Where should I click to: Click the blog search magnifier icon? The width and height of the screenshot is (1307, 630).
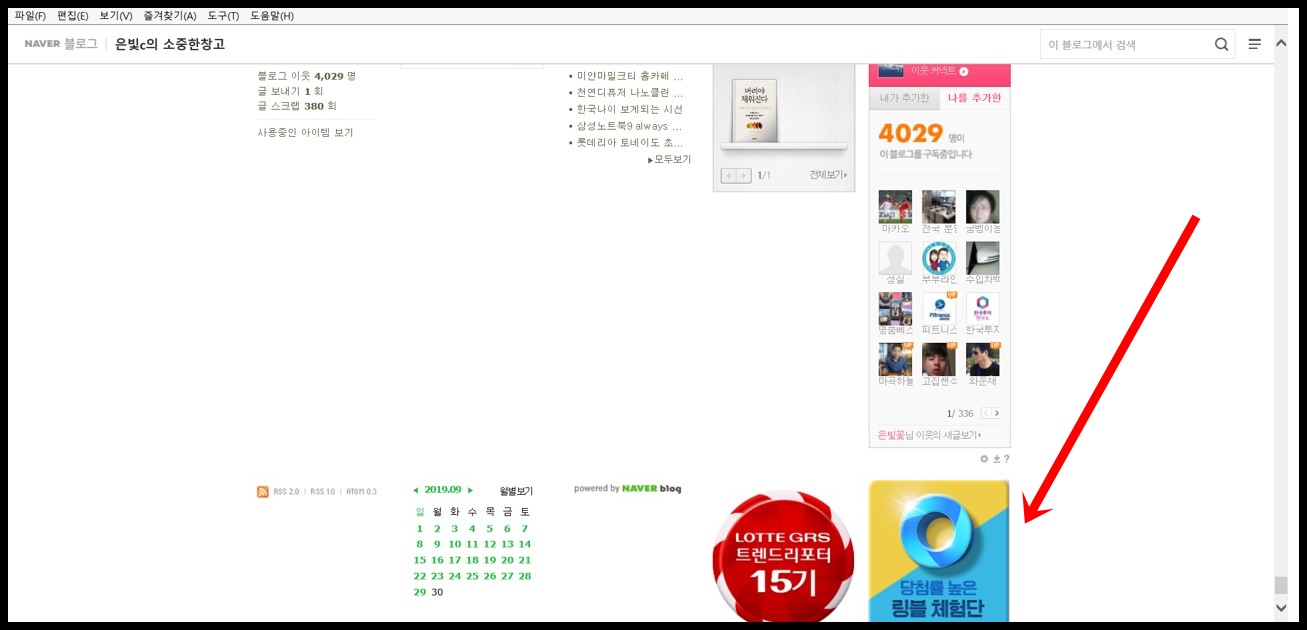pyautogui.click(x=1221, y=44)
